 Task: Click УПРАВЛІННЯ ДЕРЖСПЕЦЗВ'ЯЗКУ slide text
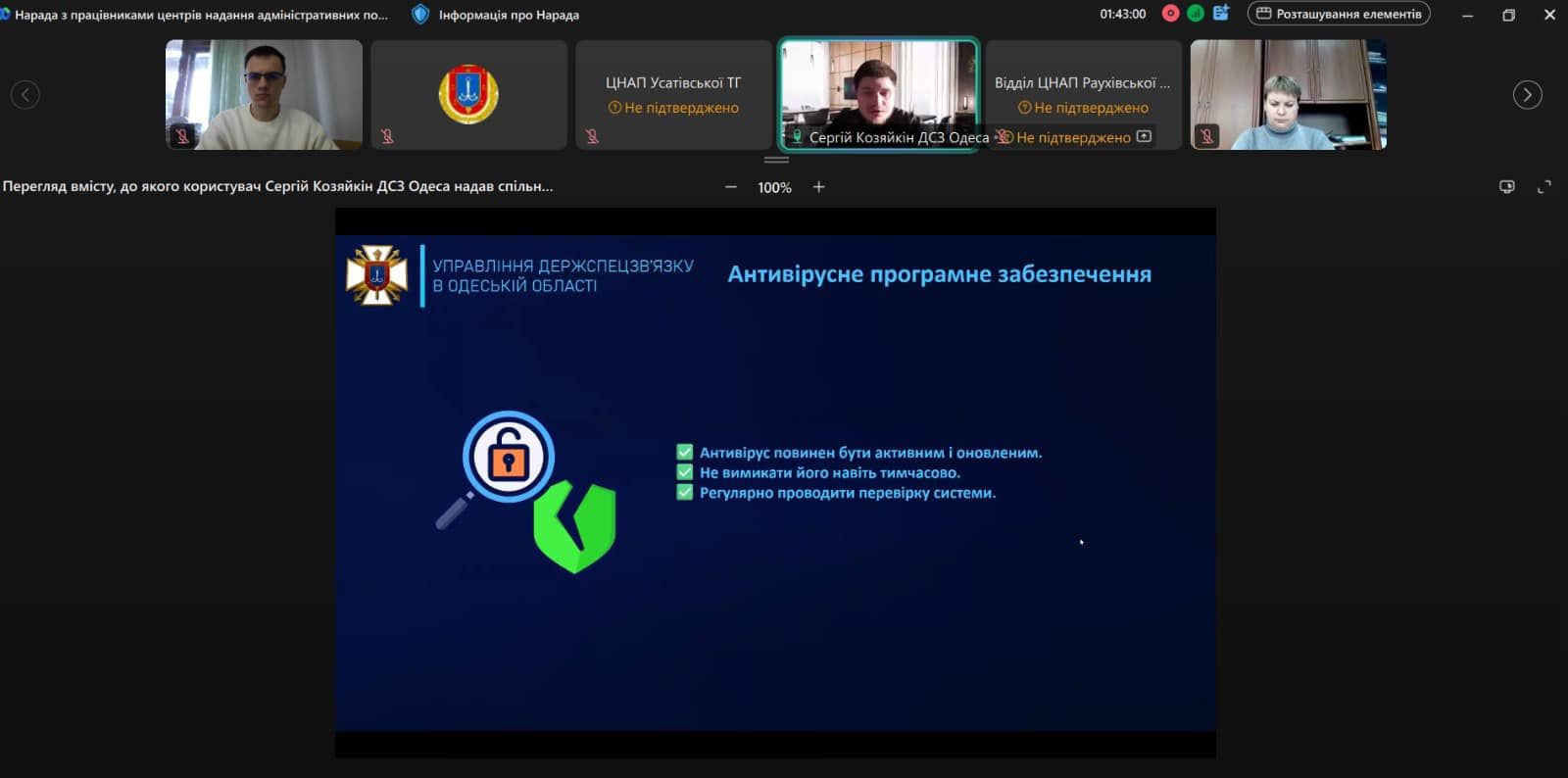click(563, 266)
